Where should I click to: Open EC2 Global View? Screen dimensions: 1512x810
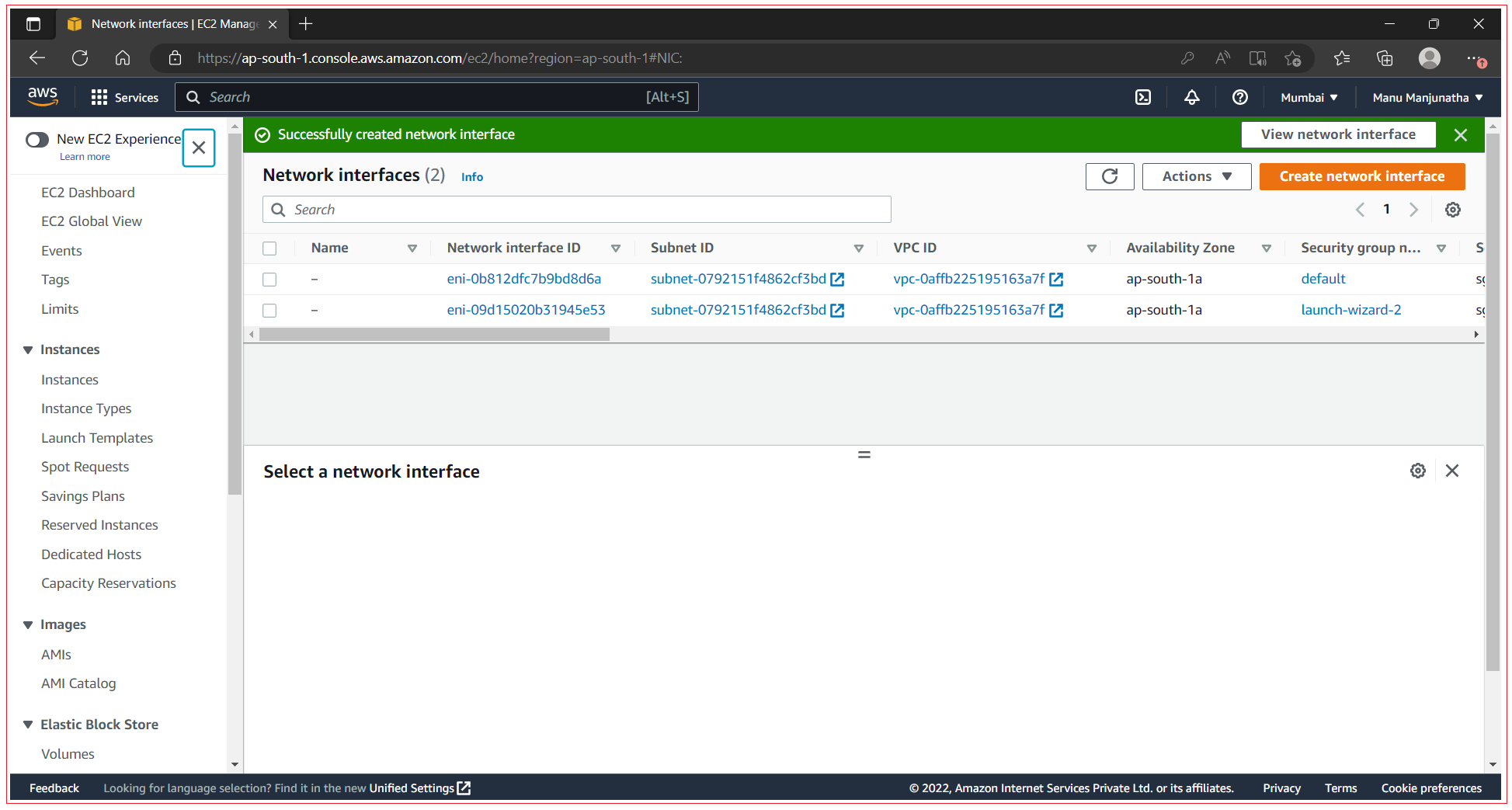[92, 221]
